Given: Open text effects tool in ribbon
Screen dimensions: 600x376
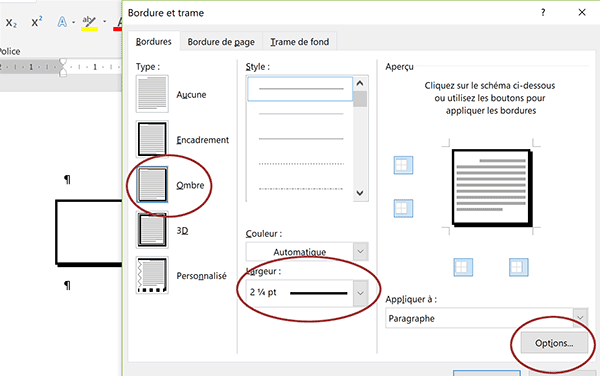Looking at the screenshot, I should coord(62,22).
